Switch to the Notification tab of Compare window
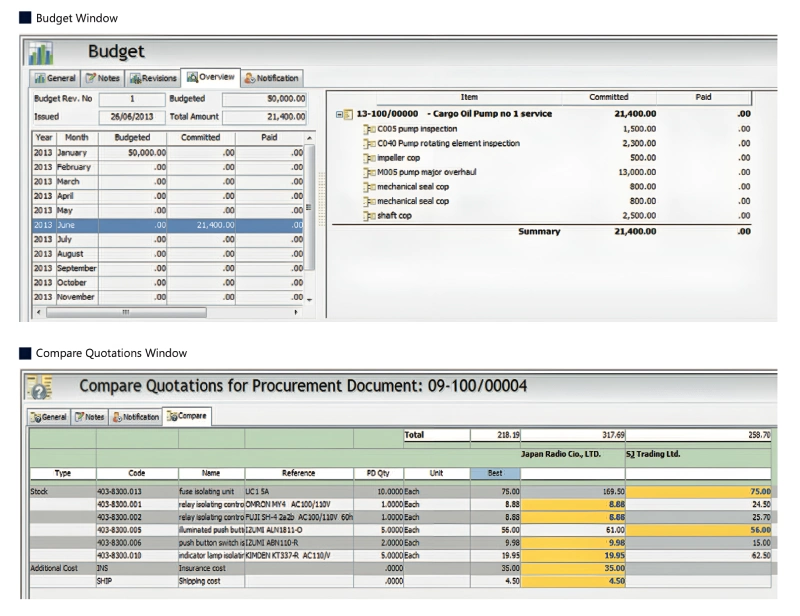This screenshot has width=800, height=616. click(137, 417)
